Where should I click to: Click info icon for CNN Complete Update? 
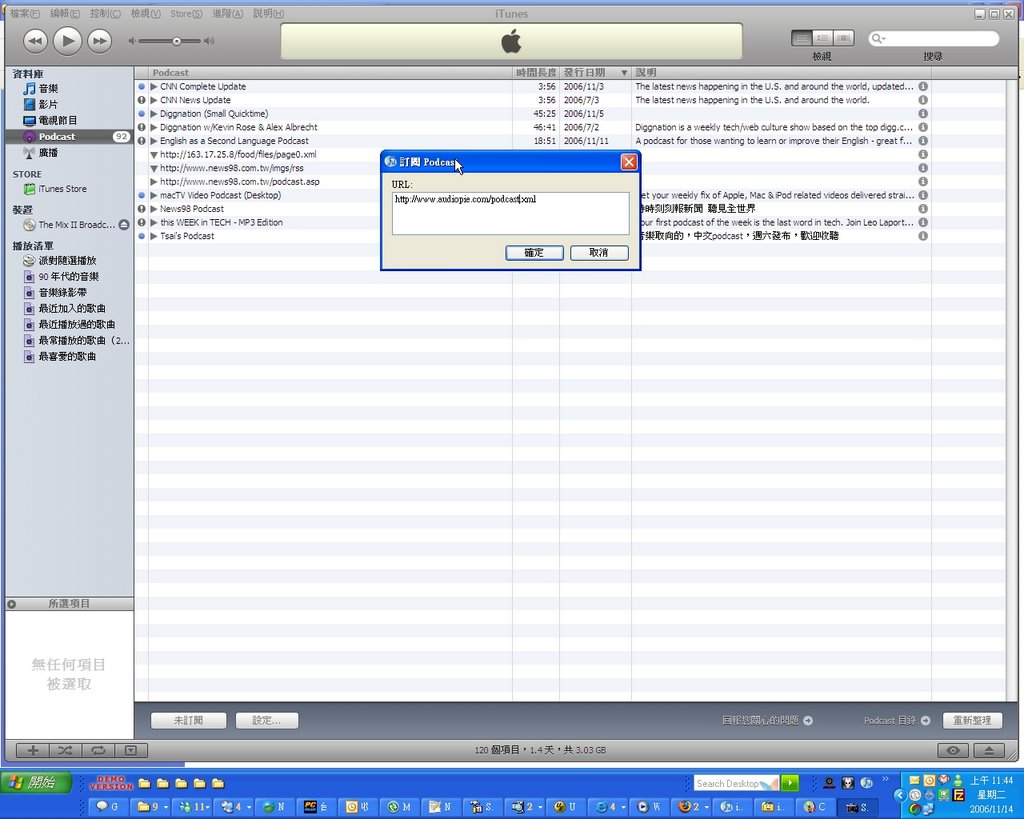pos(923,86)
